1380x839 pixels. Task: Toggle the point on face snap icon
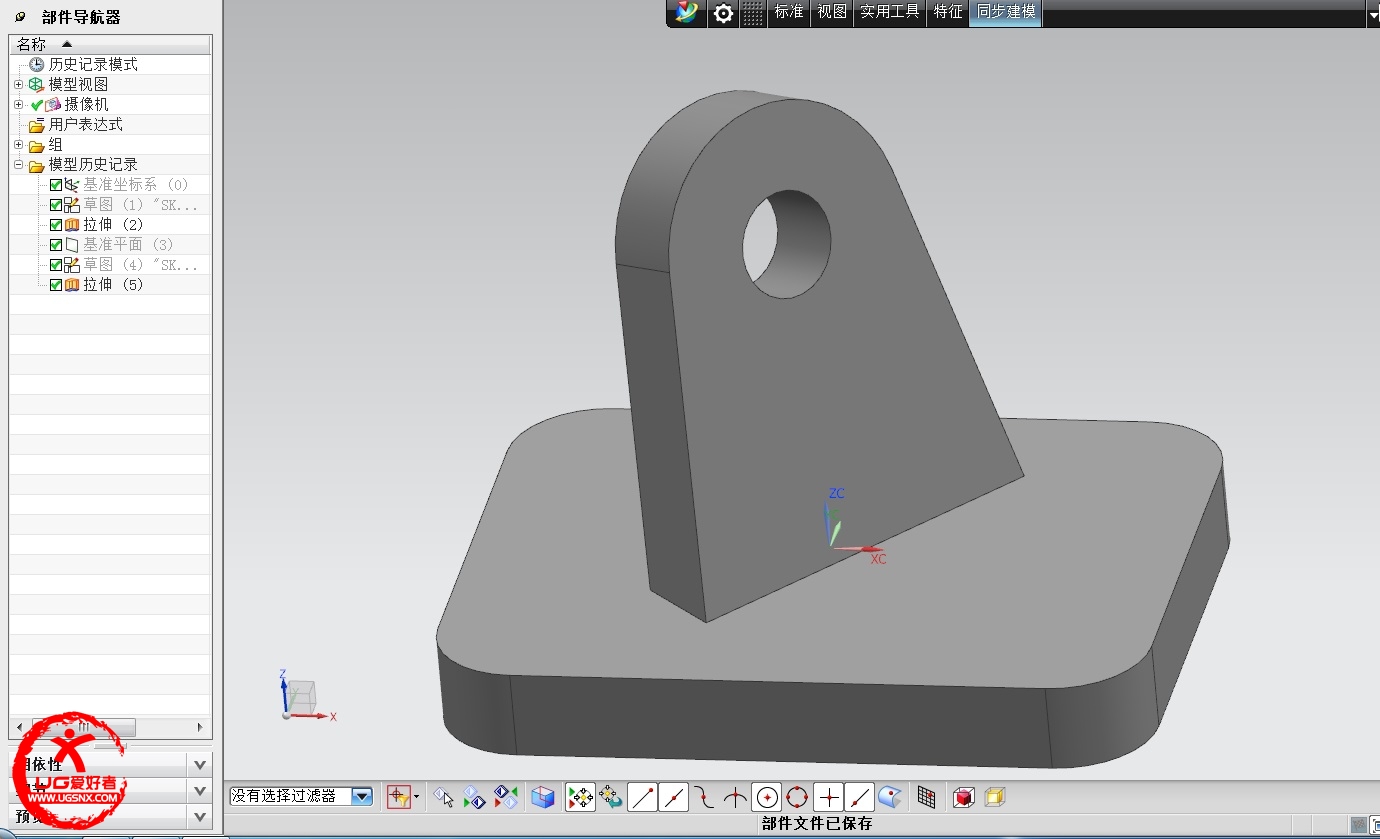pyautogui.click(x=890, y=797)
